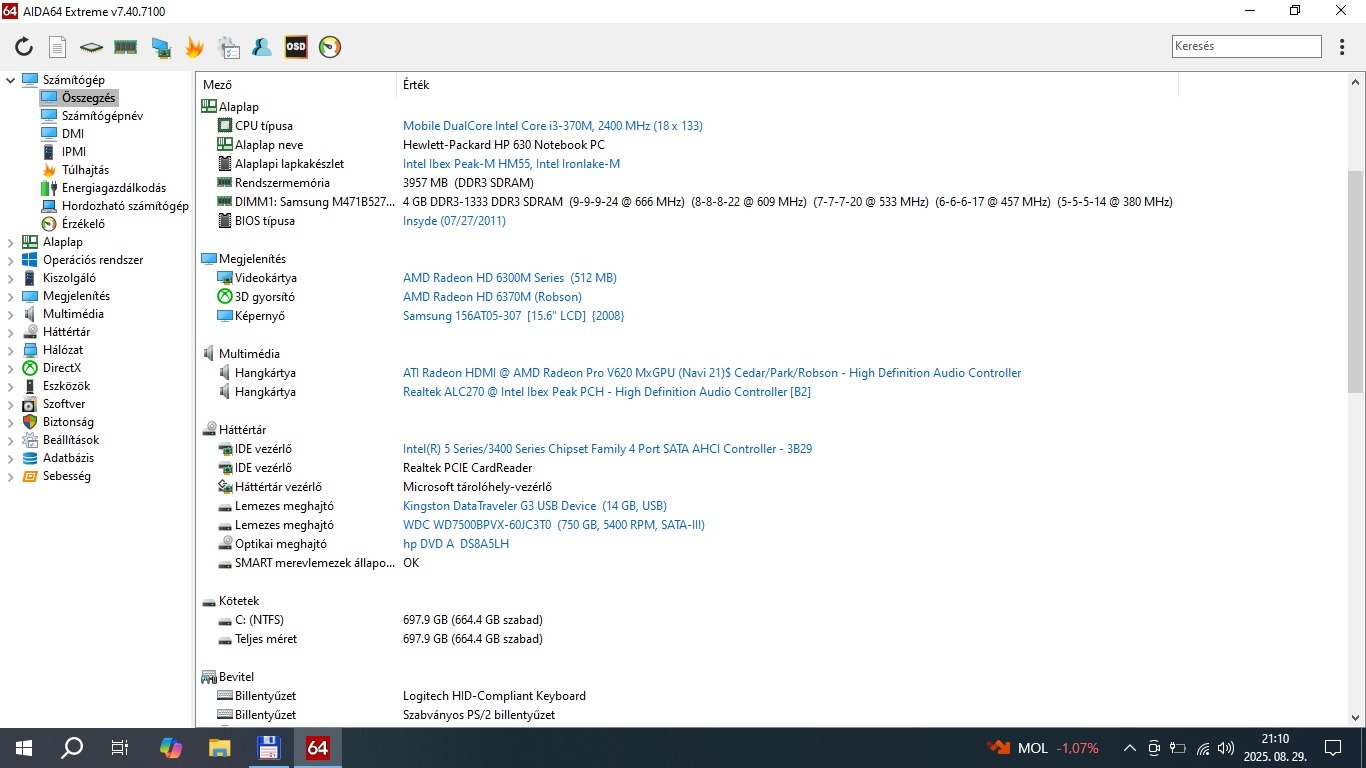The width and height of the screenshot is (1366, 768).
Task: Expand the Hálózat tree node
Action: point(11,350)
